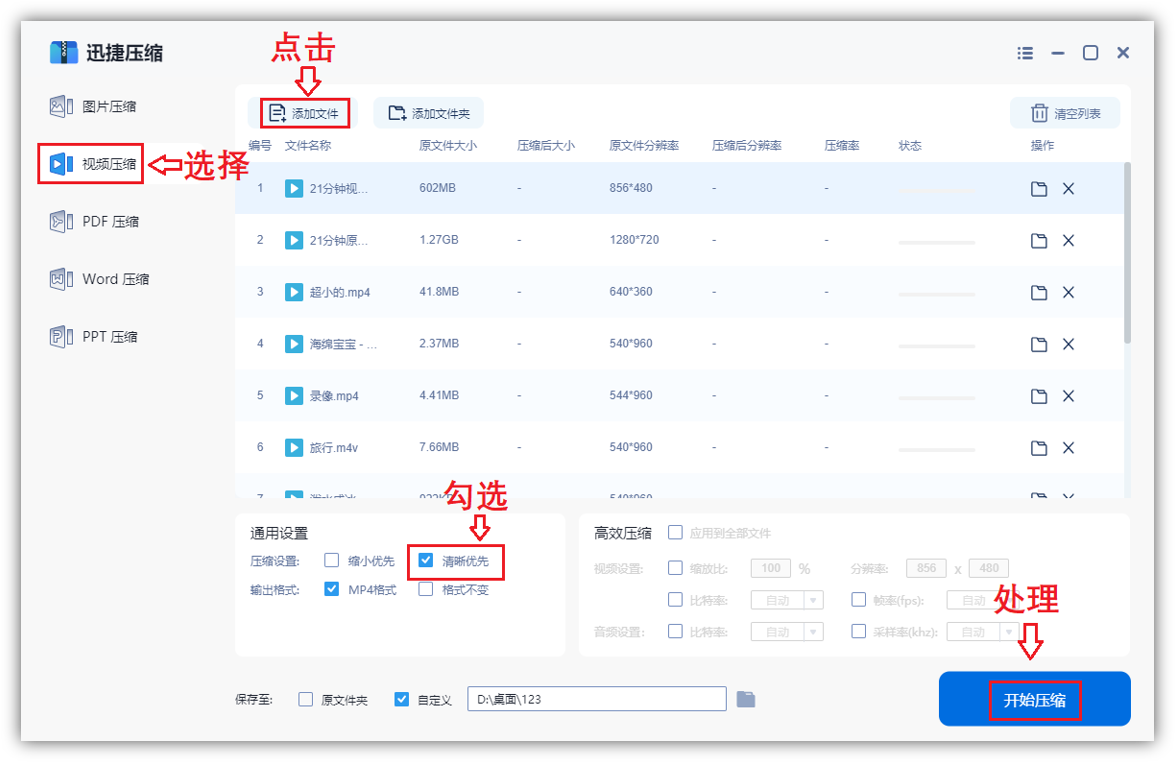Click the save path input field
The image size is (1175, 762).
tap(596, 699)
